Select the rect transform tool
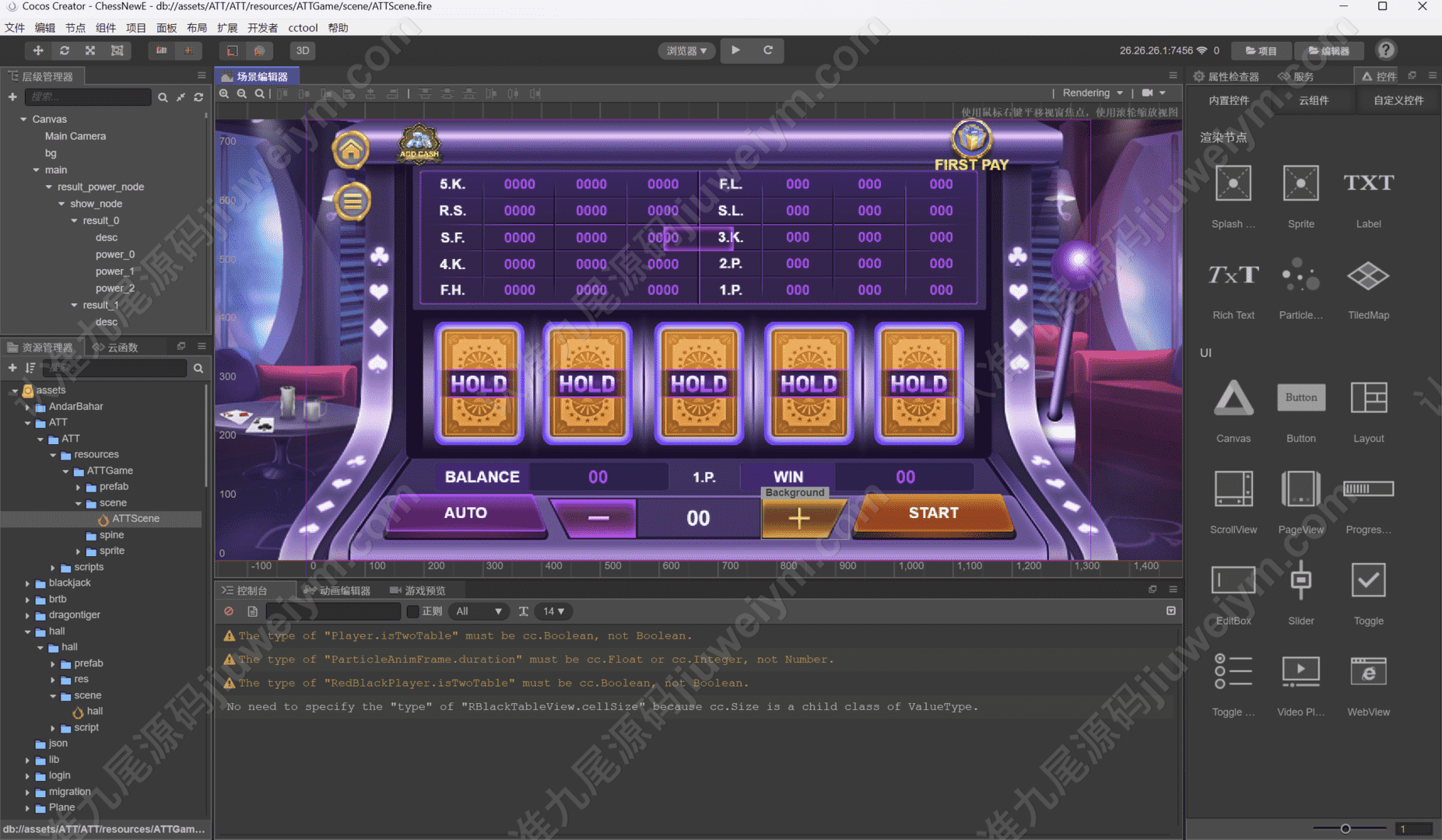Viewport: 1442px width, 840px height. point(117,51)
